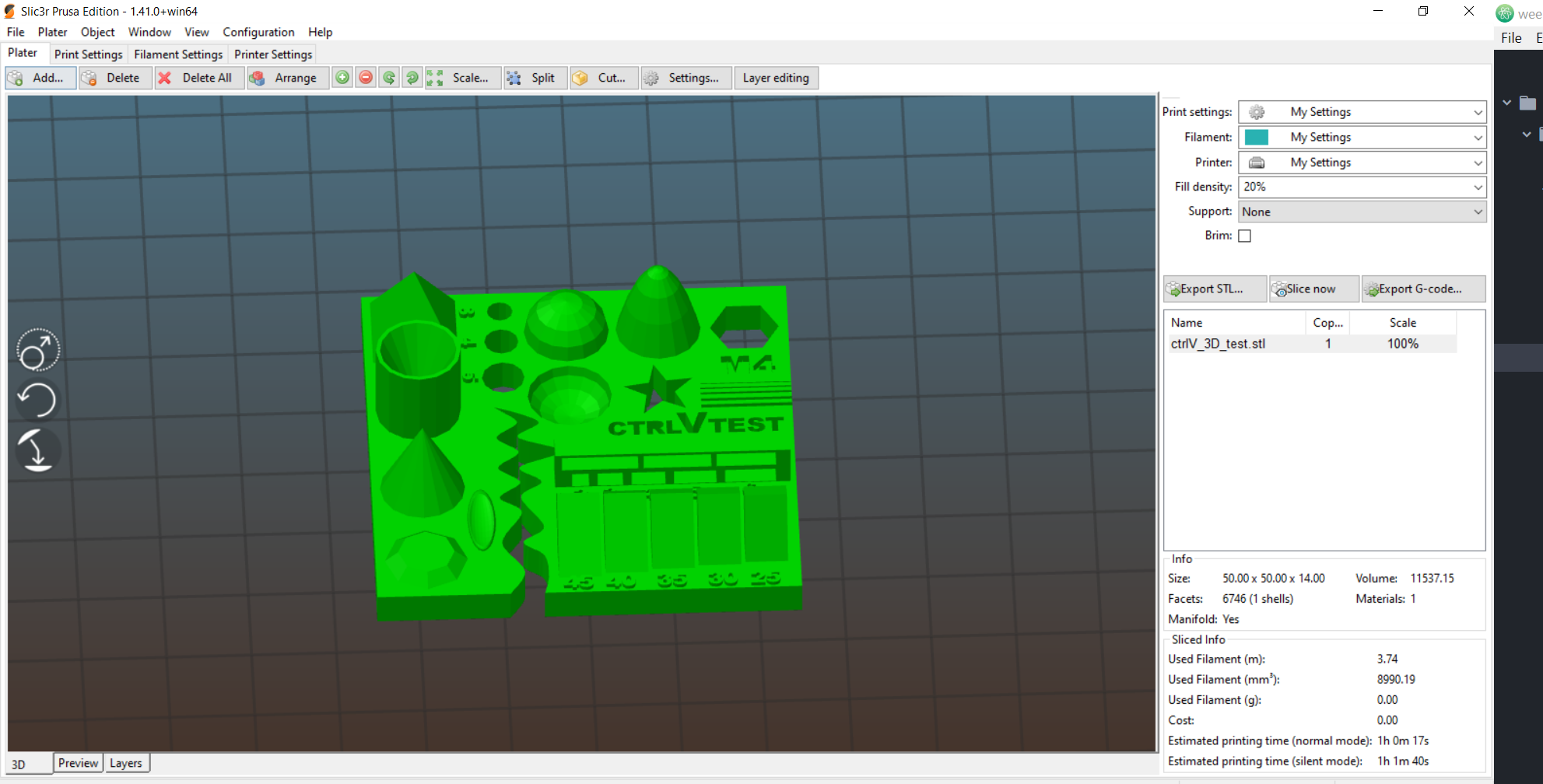Open the Help menu
Viewport: 1543px width, 784px height.
click(320, 32)
